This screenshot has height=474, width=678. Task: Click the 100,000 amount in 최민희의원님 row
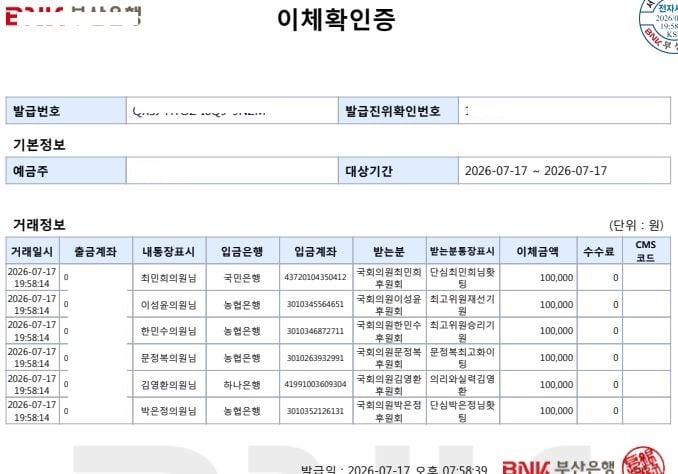pyautogui.click(x=556, y=278)
